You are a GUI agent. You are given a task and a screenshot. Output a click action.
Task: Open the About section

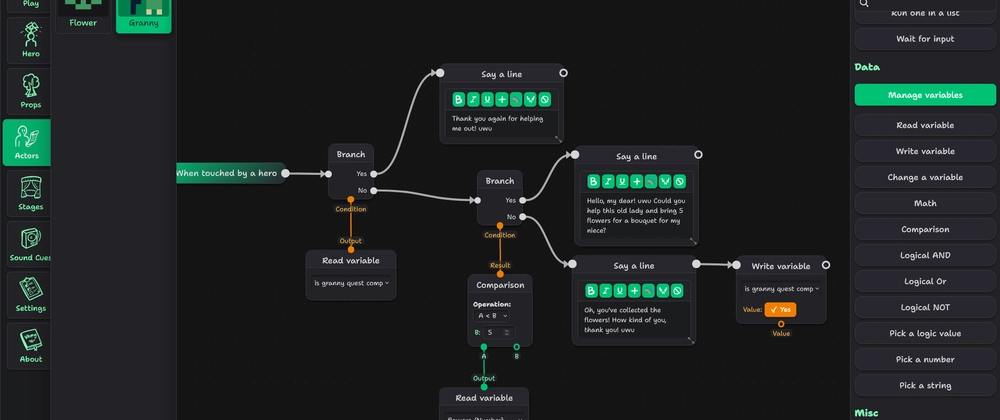click(x=30, y=346)
